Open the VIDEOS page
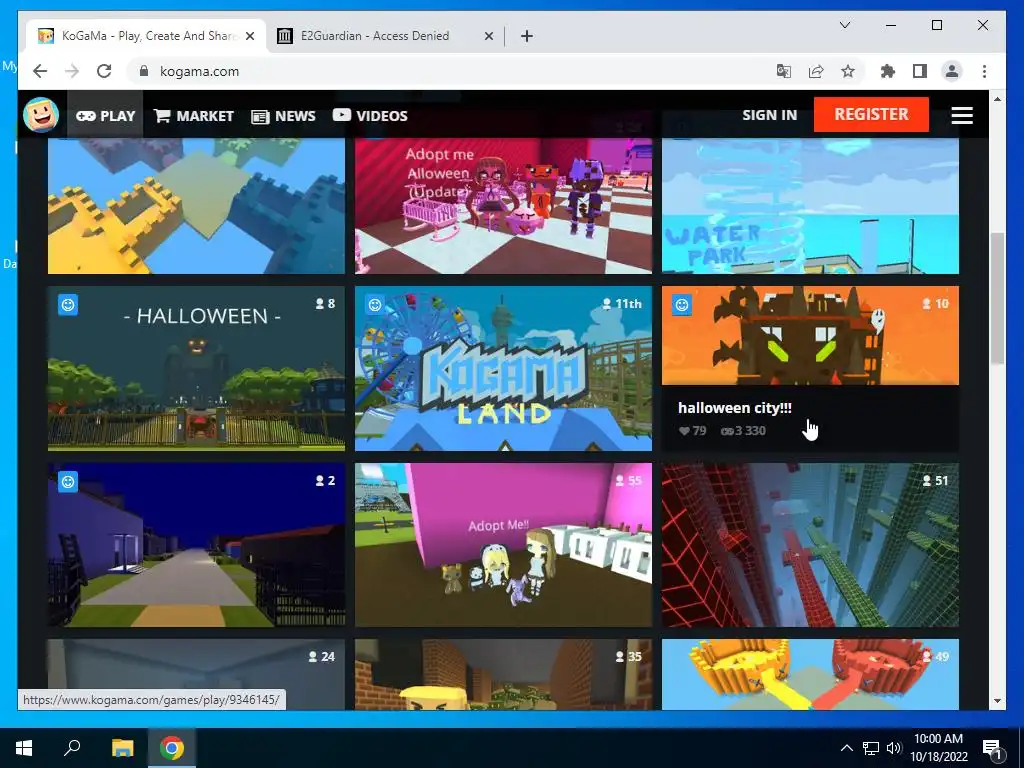The height and width of the screenshot is (768, 1024). pos(370,116)
